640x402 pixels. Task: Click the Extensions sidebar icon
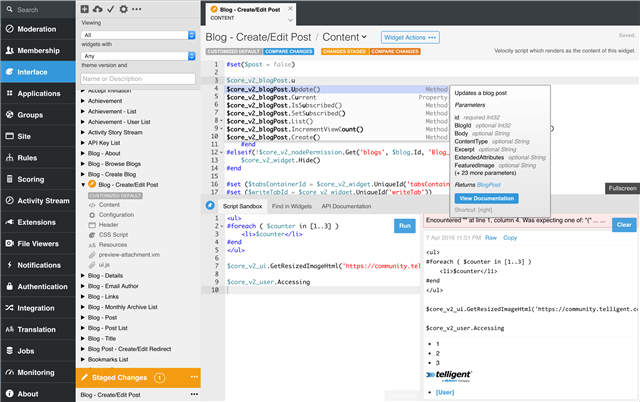tap(9, 222)
